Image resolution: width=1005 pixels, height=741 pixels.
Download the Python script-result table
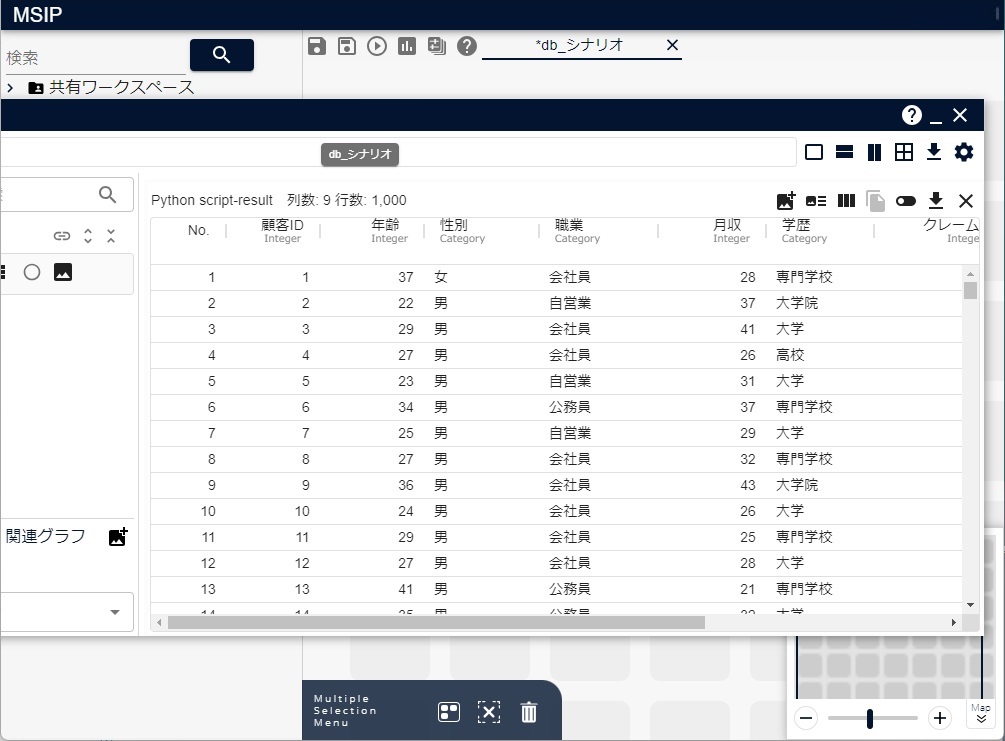936,201
